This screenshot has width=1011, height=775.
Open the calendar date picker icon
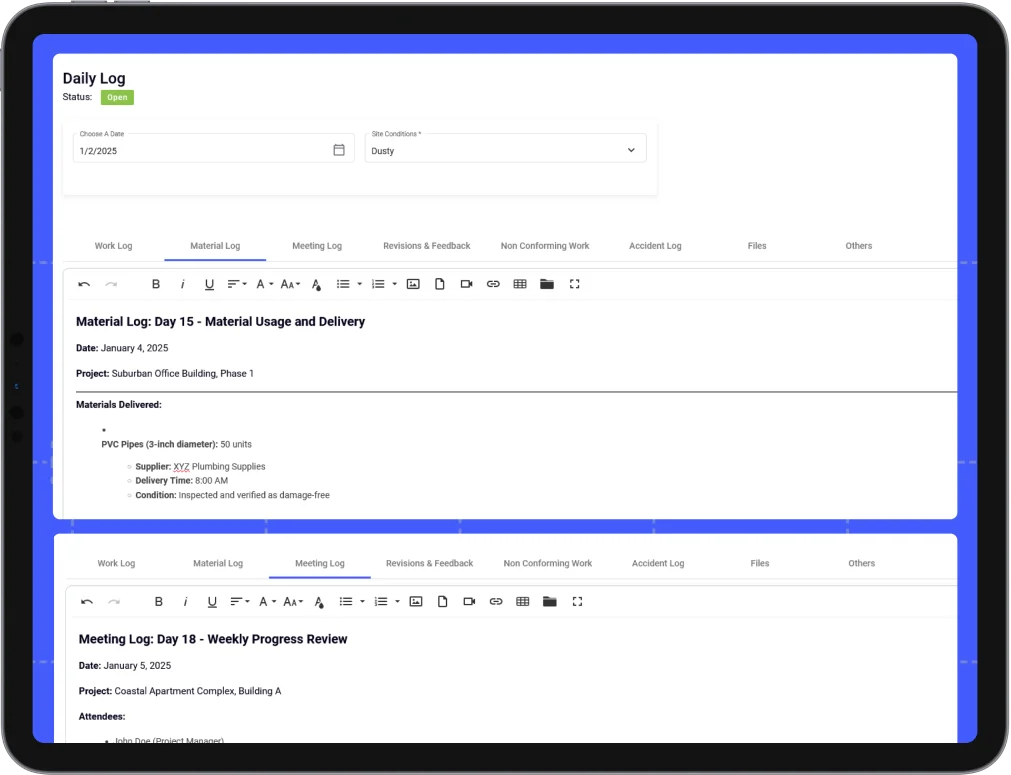tap(339, 150)
